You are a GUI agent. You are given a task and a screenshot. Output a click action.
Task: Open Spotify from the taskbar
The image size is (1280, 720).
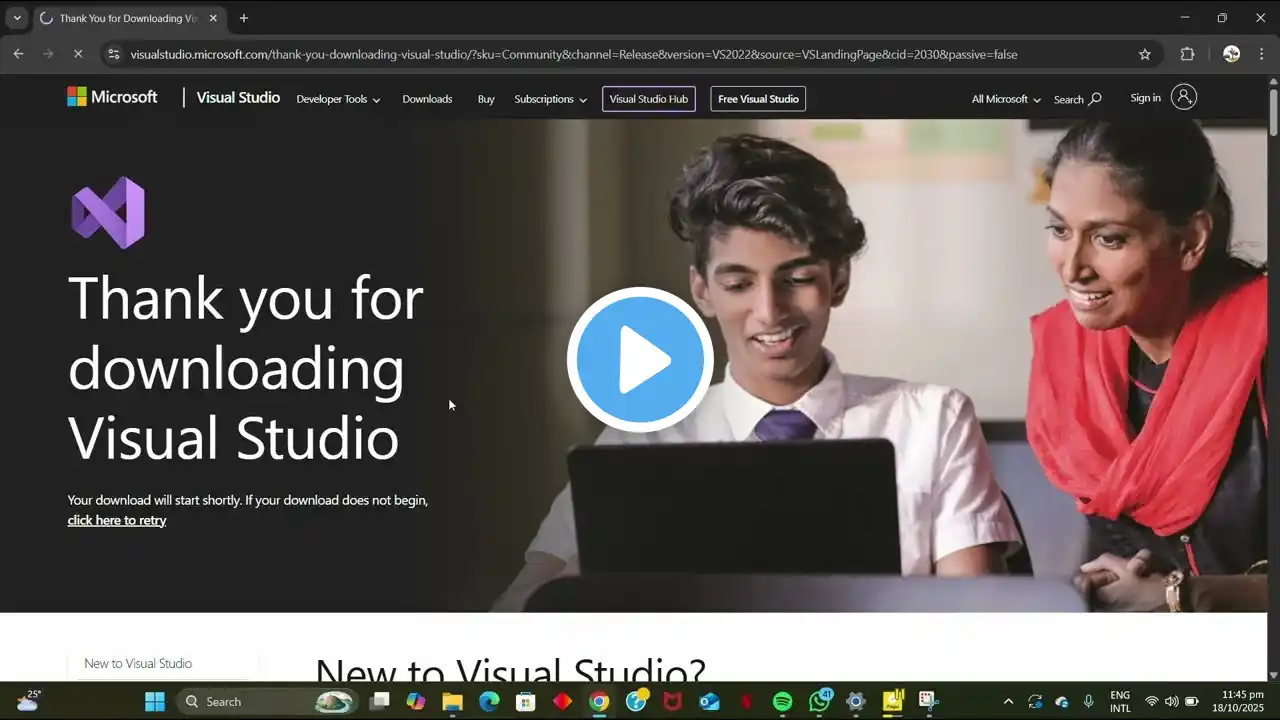tap(782, 701)
